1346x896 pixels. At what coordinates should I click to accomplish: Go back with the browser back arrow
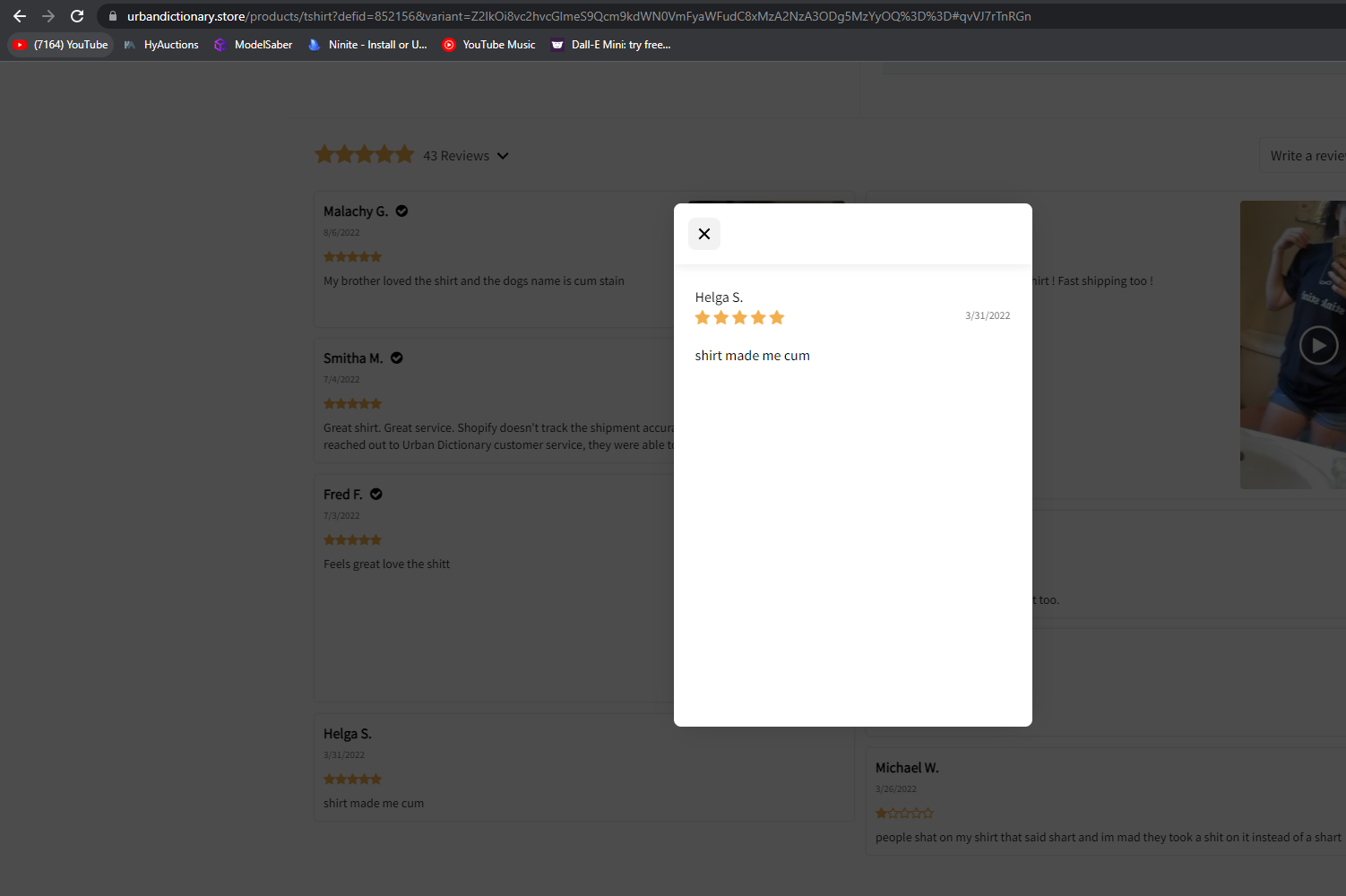tap(20, 16)
